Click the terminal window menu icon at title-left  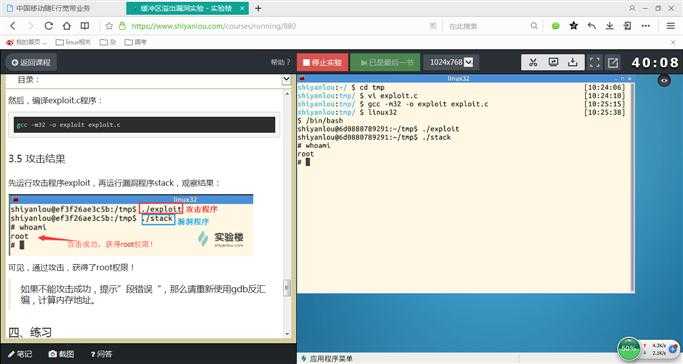pyautogui.click(x=302, y=78)
